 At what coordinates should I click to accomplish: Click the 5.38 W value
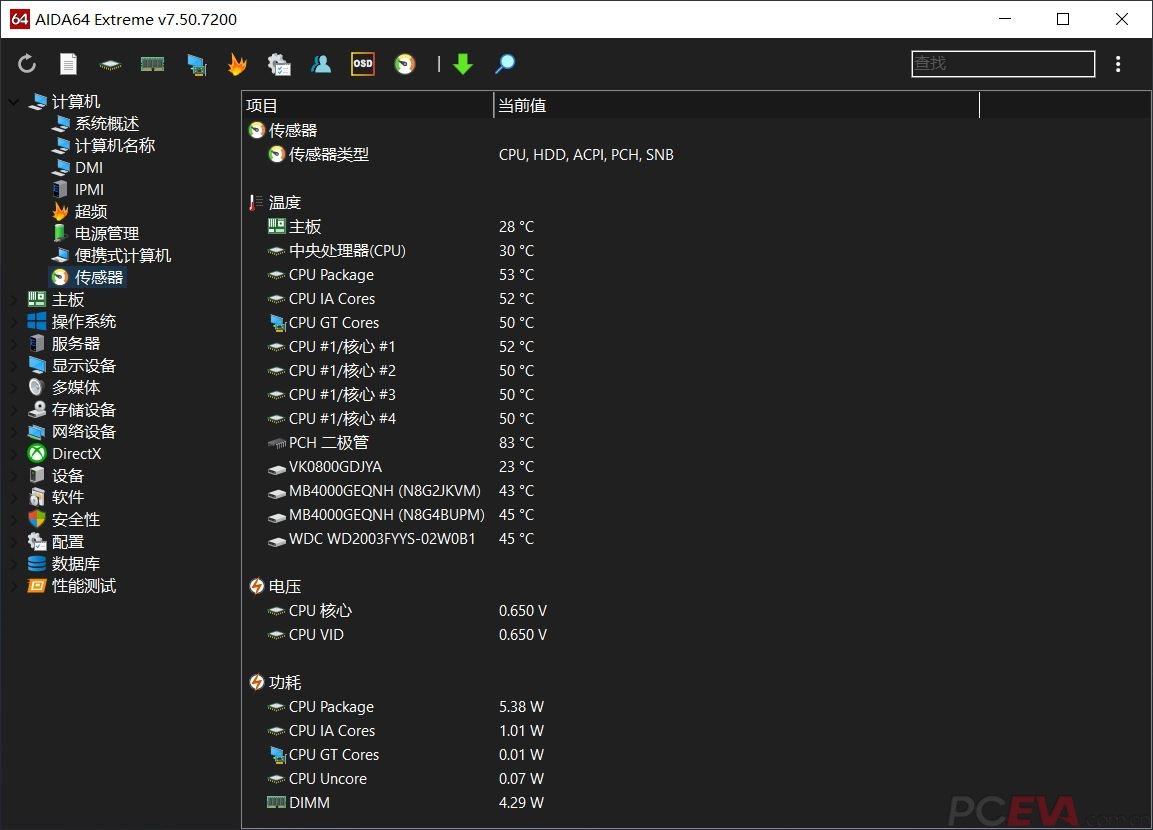[521, 706]
